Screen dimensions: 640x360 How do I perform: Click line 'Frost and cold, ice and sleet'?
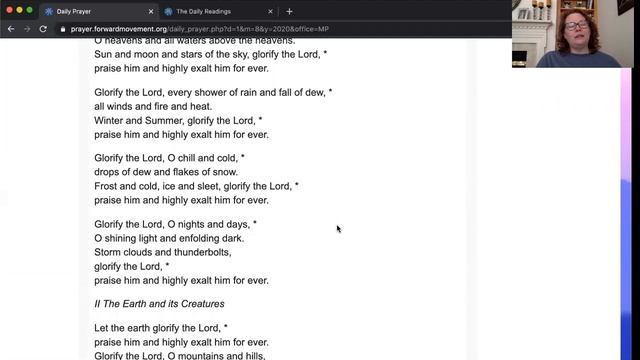(196, 186)
